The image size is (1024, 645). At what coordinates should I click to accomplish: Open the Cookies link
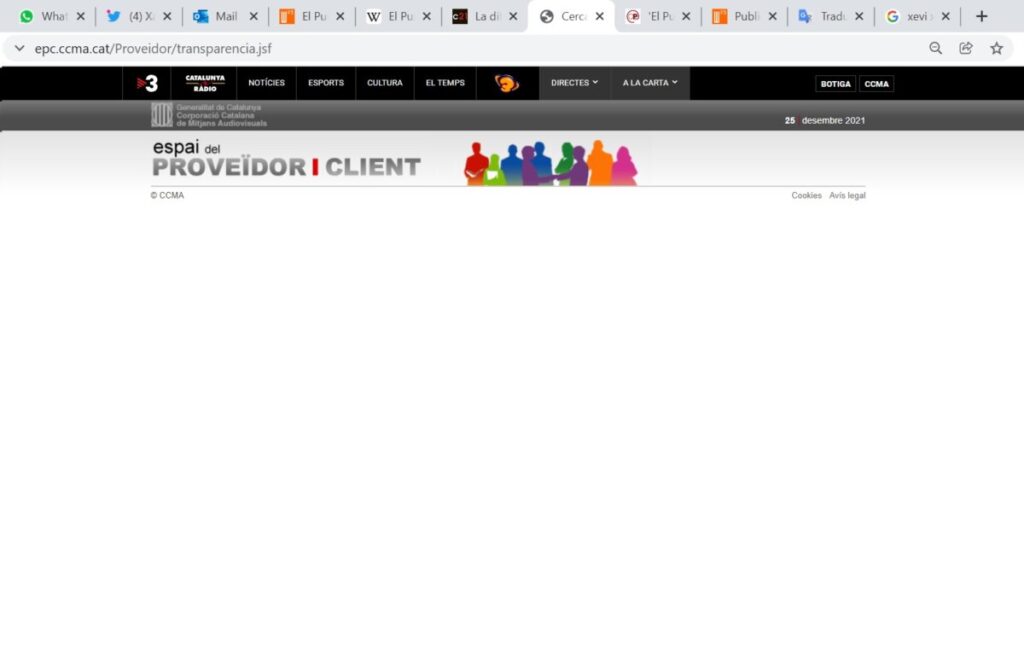(x=806, y=195)
